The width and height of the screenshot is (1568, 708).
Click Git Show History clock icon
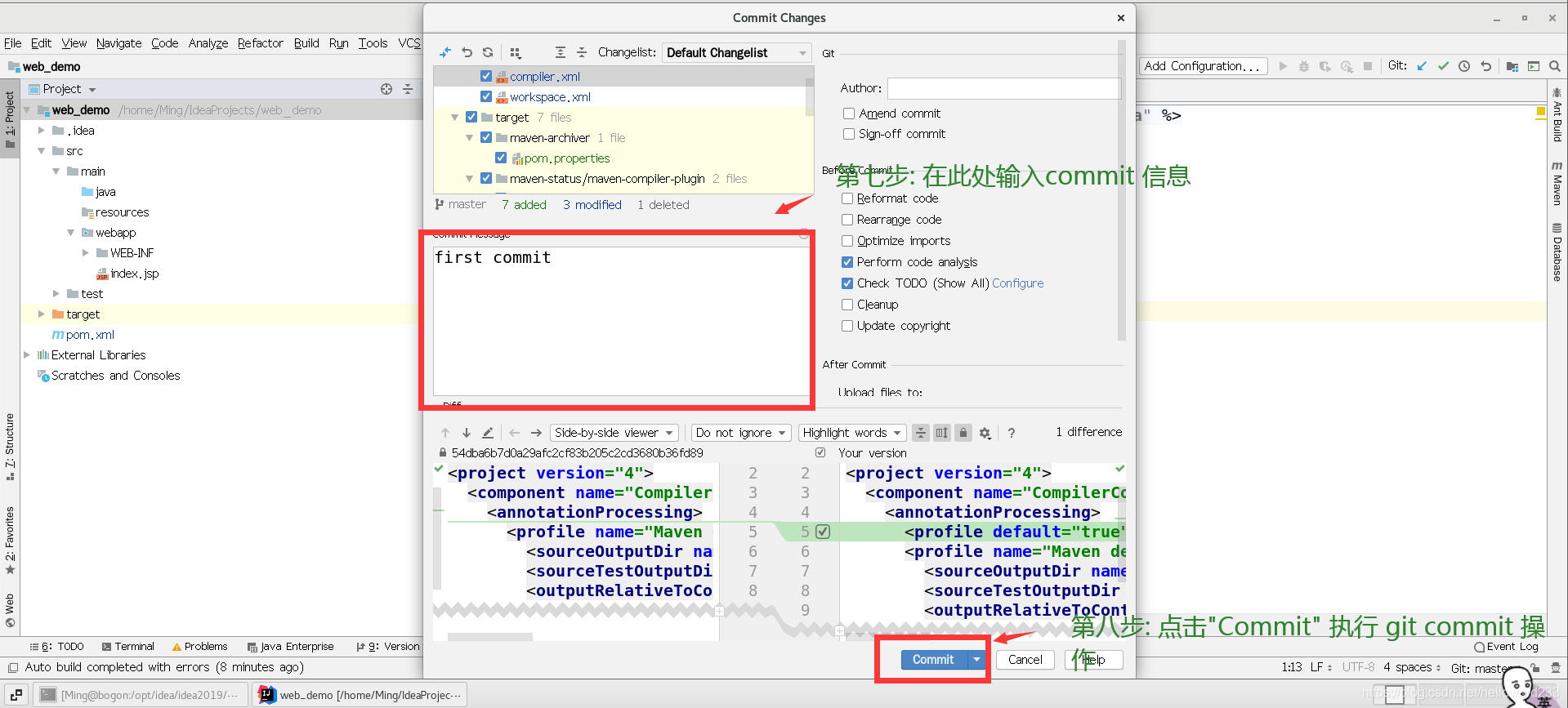(1464, 66)
